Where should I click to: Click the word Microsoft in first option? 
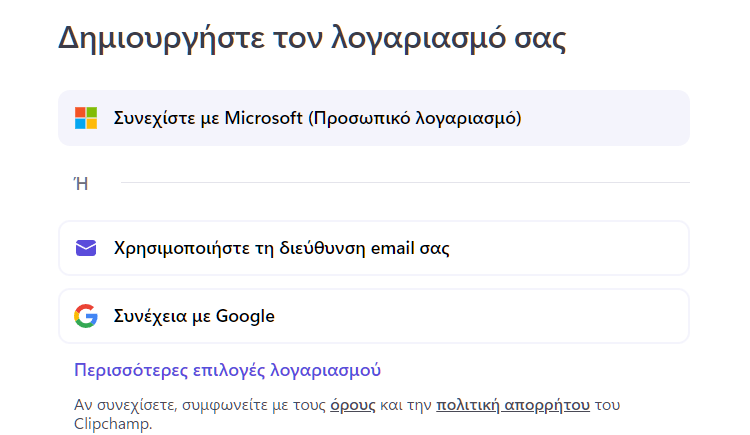point(264,118)
